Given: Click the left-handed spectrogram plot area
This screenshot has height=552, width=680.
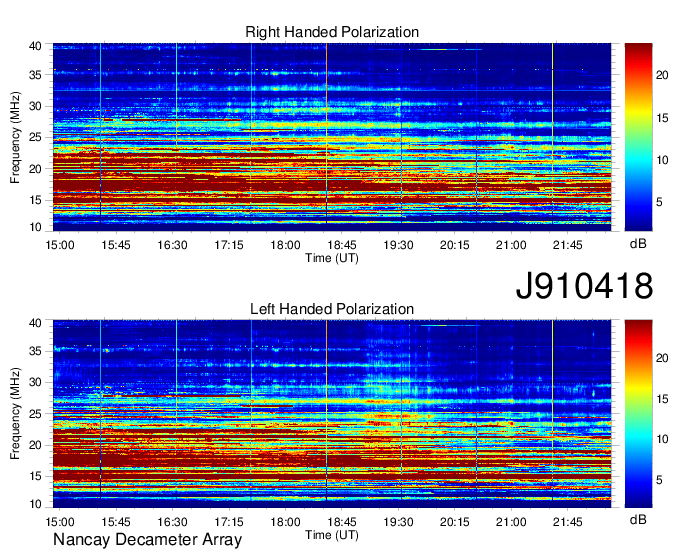Looking at the screenshot, I should [x=332, y=414].
